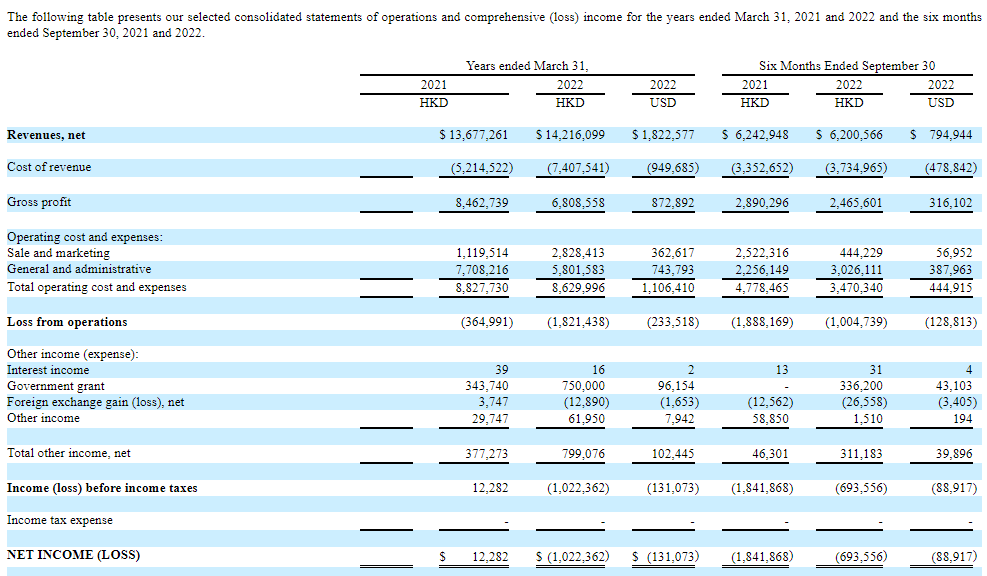Image resolution: width=987 pixels, height=576 pixels.
Task: Click gross profit value 316,102
Action: pos(950,203)
